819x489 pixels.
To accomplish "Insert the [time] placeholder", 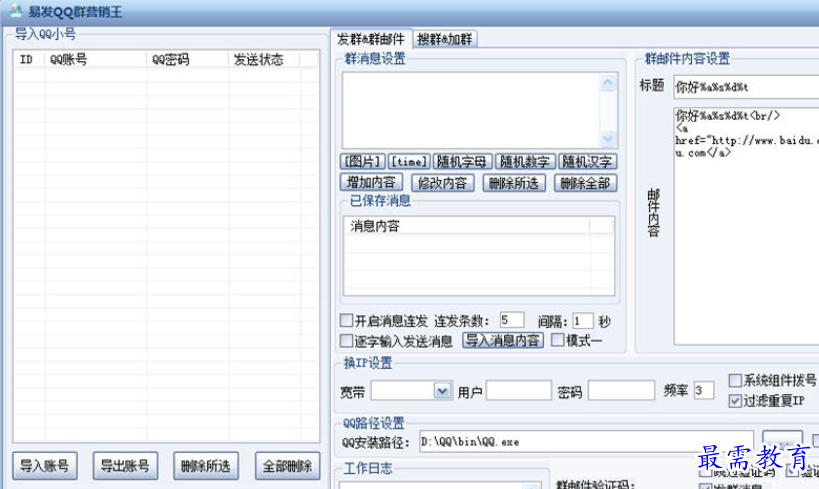I will 409,161.
